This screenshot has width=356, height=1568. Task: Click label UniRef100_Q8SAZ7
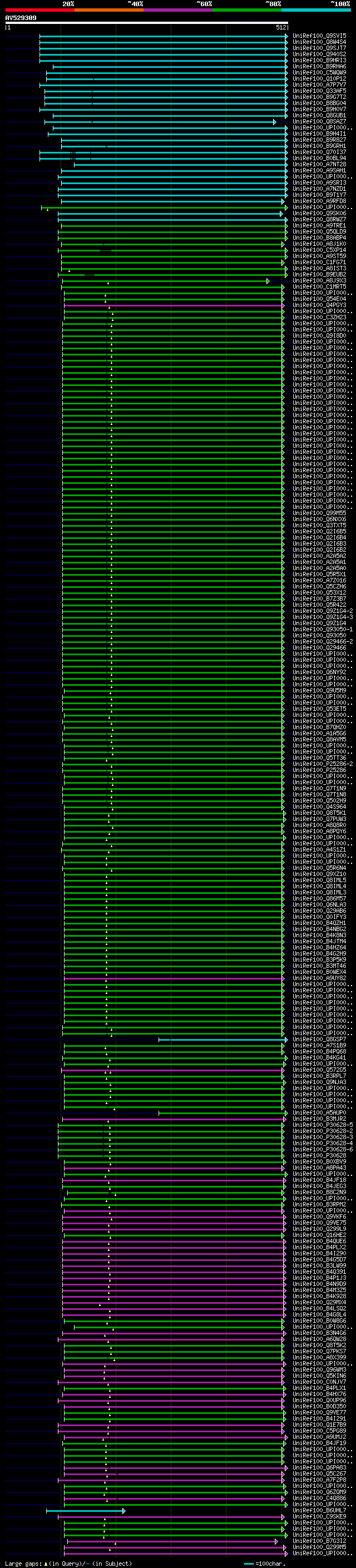(x=319, y=121)
